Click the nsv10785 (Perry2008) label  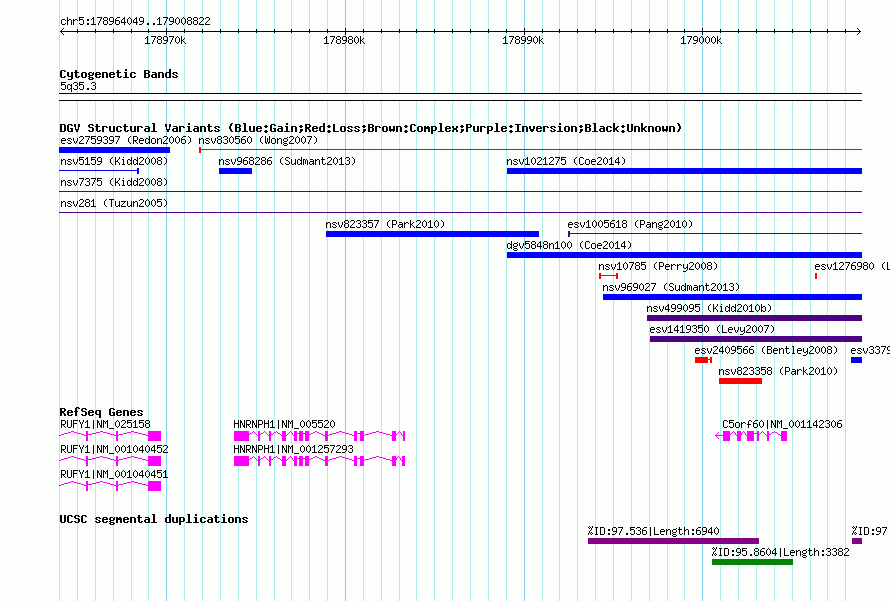[x=658, y=266]
